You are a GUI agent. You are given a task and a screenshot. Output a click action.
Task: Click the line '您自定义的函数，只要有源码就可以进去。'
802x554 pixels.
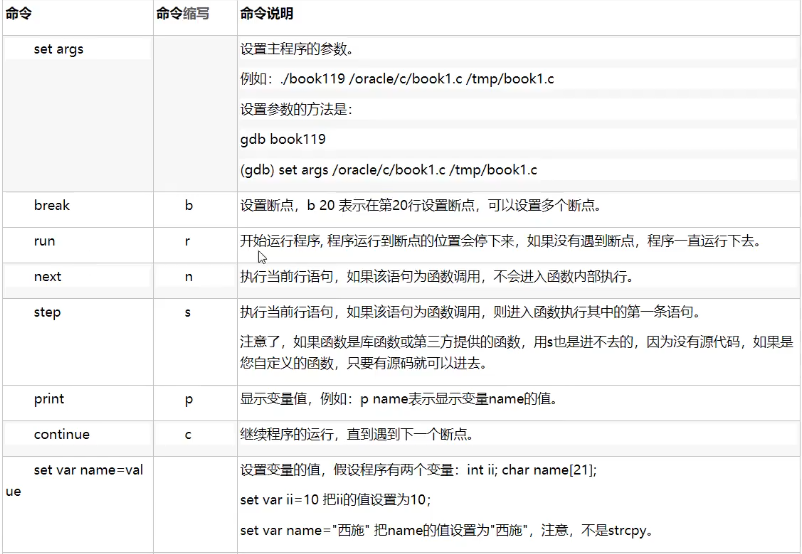pyautogui.click(x=364, y=363)
